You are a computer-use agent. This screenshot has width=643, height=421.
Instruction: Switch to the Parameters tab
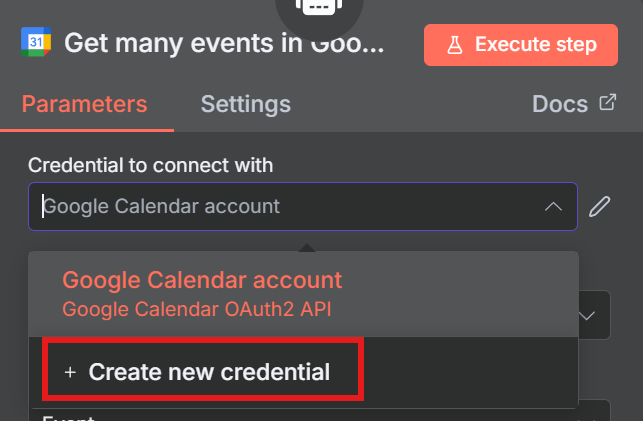[x=84, y=104]
